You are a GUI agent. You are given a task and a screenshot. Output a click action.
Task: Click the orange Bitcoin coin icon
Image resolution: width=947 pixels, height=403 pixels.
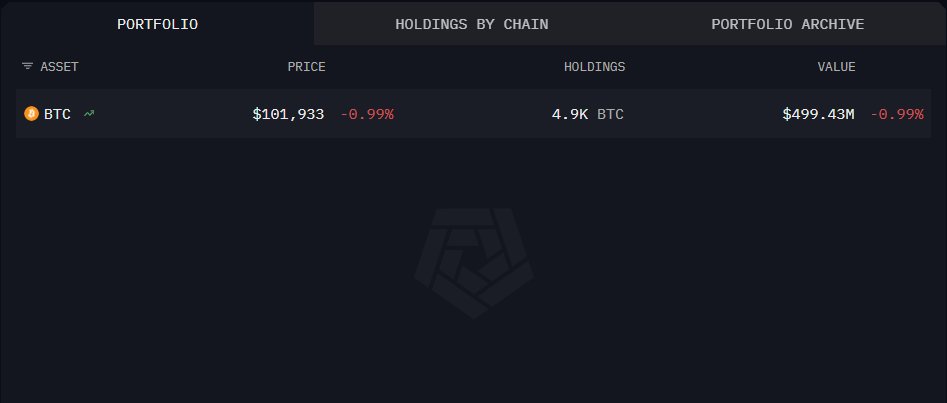31,114
